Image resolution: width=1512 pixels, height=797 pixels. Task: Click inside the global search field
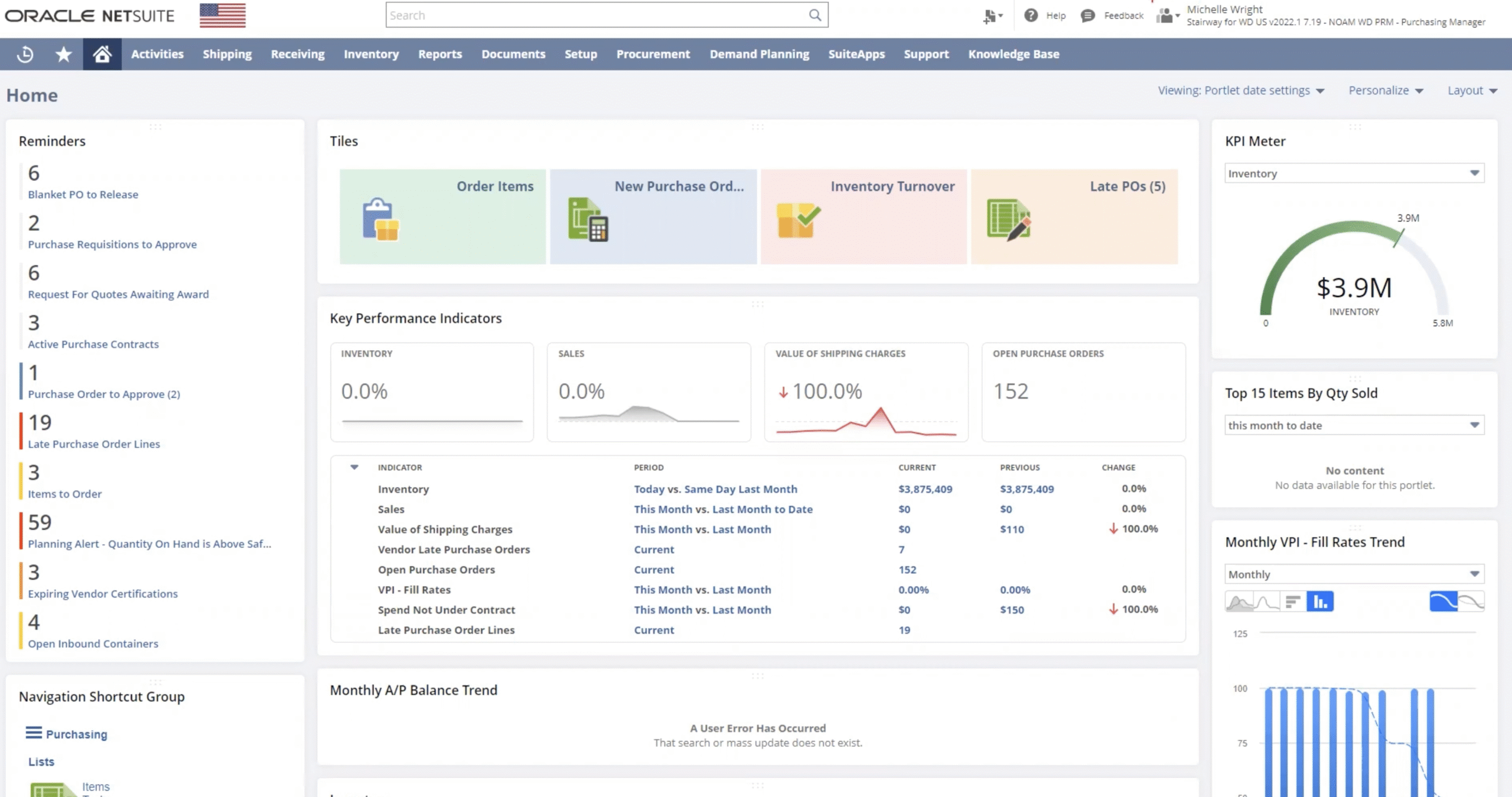[x=591, y=15]
